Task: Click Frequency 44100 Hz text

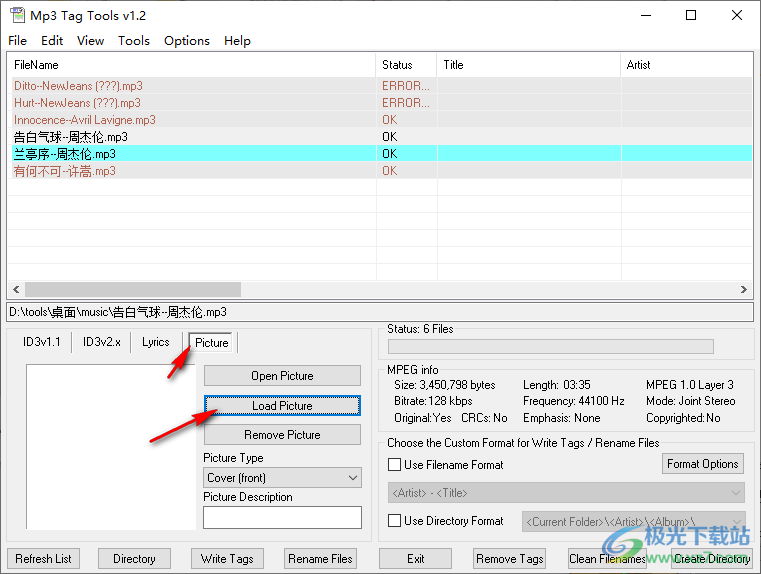Action: tap(574, 401)
